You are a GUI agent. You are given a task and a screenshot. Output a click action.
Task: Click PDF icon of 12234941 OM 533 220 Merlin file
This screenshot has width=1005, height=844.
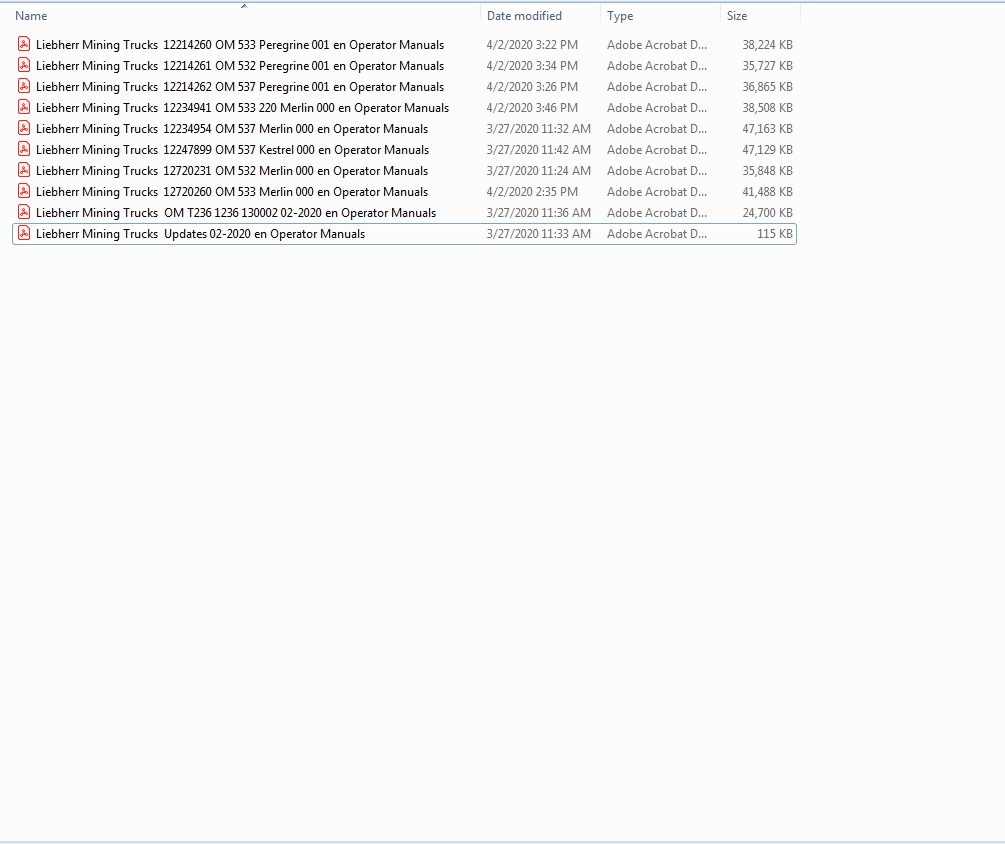point(24,107)
